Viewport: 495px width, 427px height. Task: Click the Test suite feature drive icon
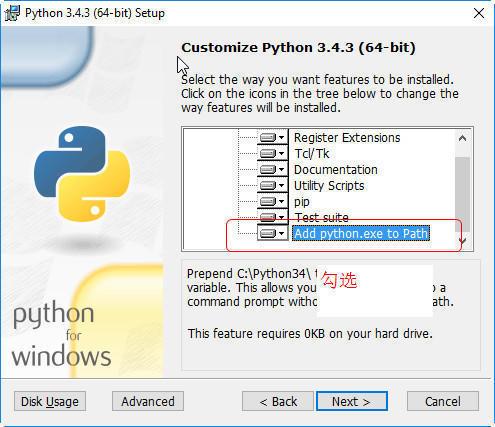(272, 217)
